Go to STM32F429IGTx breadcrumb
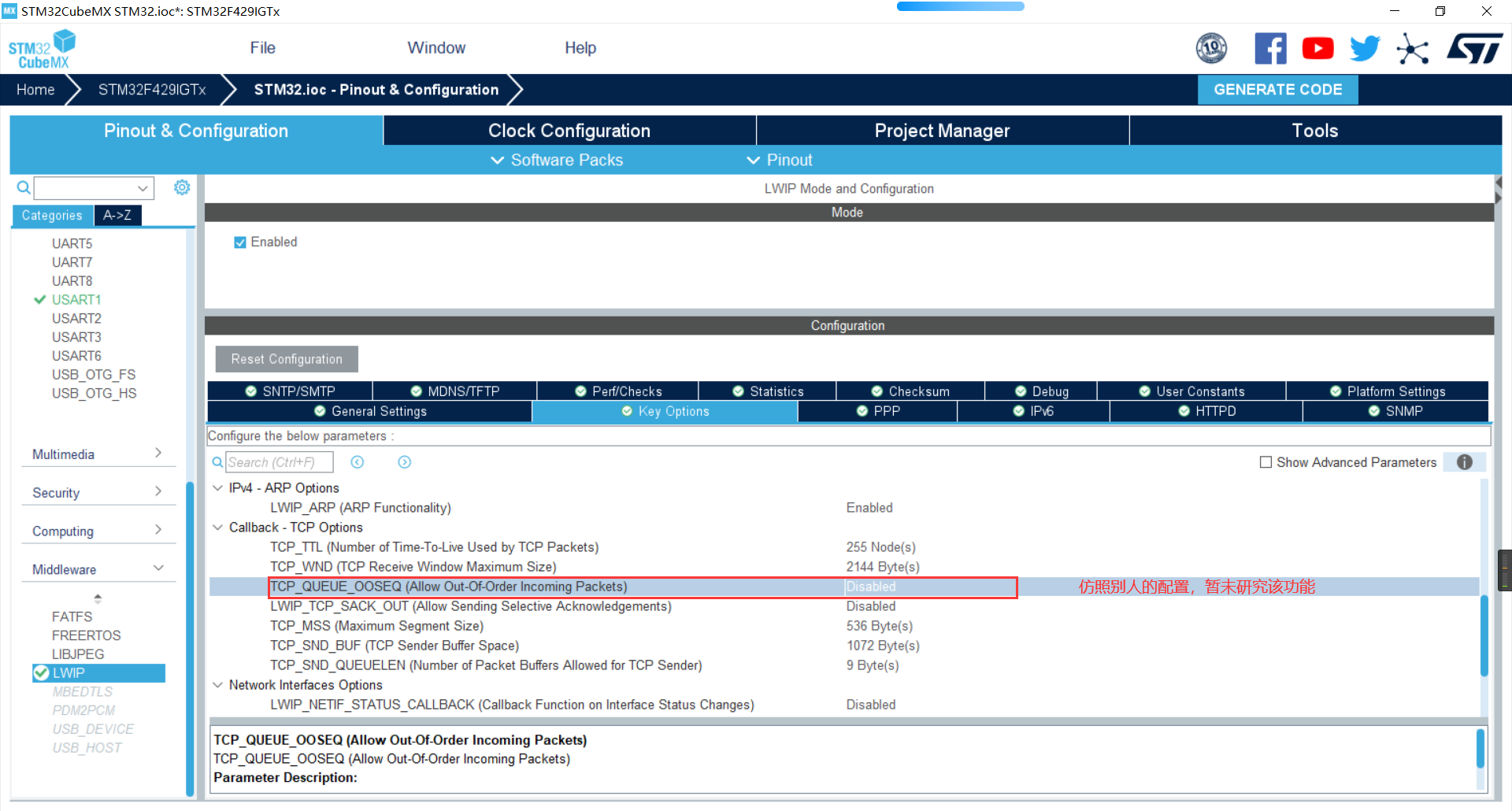This screenshot has height=811, width=1512. pyautogui.click(x=152, y=90)
